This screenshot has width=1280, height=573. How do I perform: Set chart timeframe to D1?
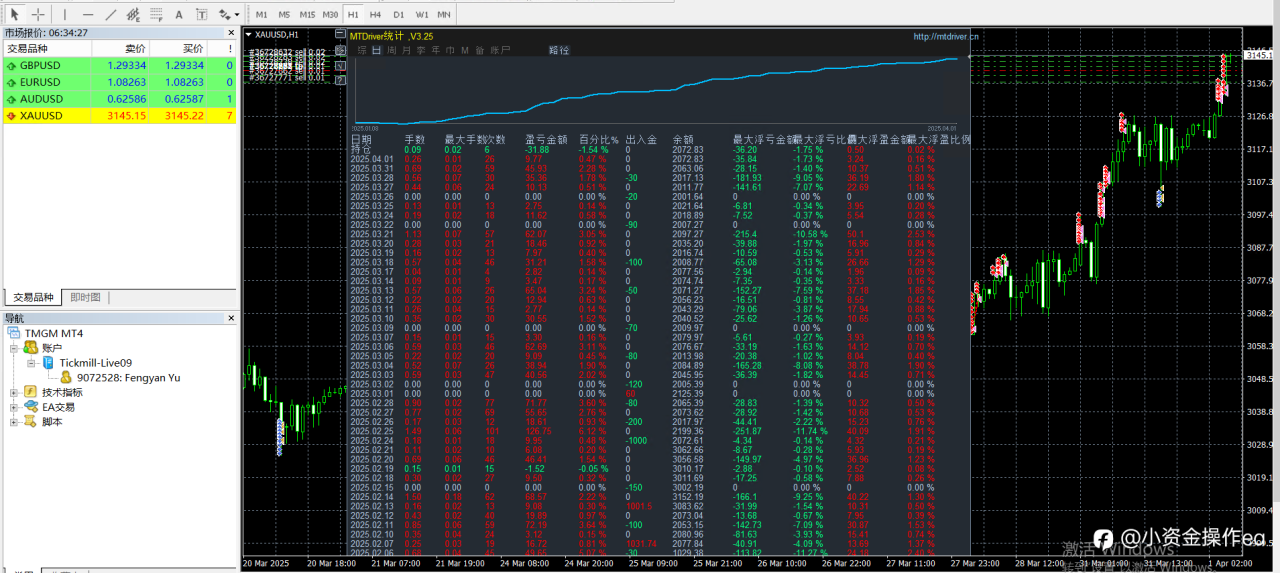tap(398, 15)
